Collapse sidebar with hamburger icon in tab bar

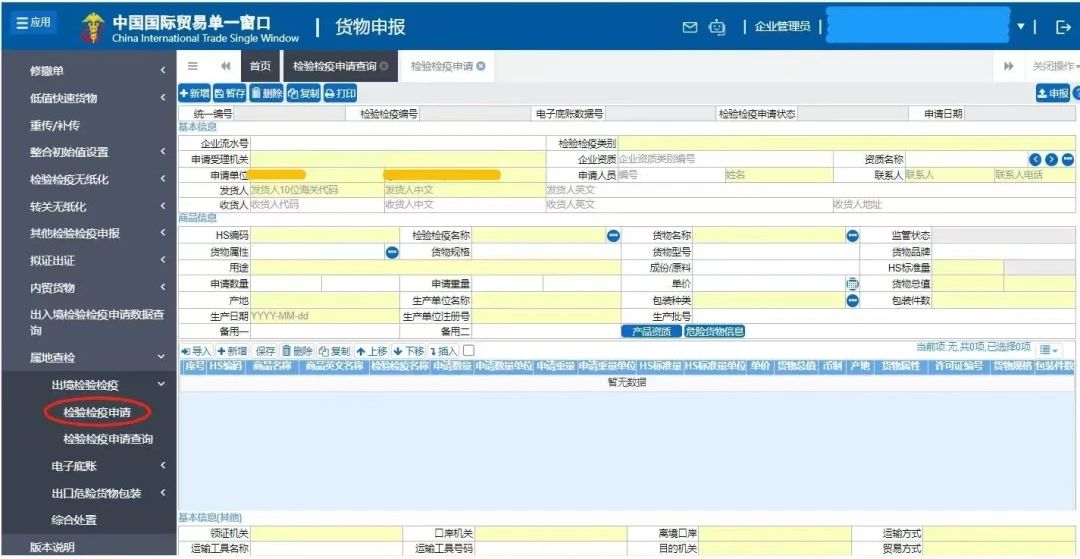coord(193,66)
